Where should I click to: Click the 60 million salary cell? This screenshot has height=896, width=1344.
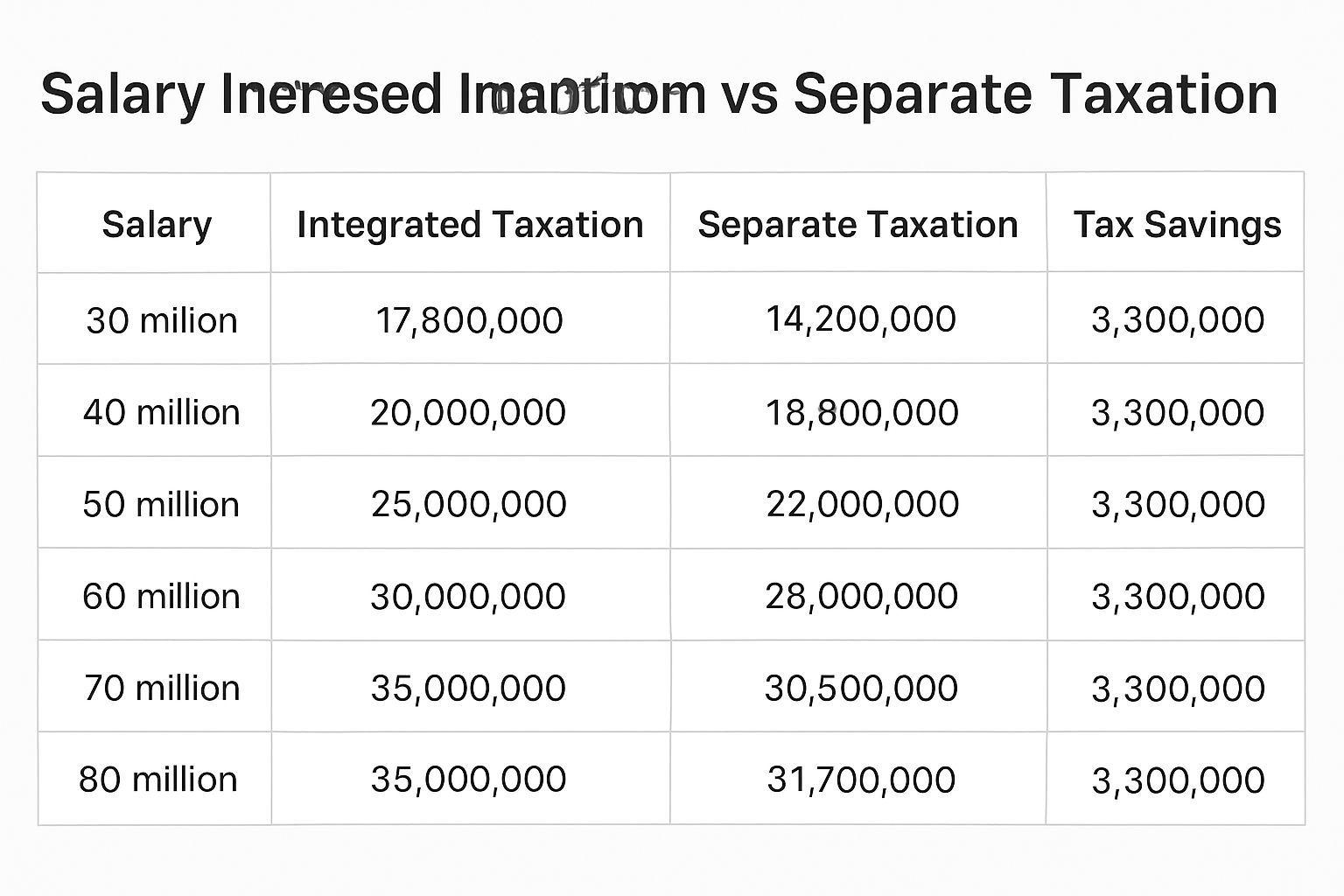point(161,596)
